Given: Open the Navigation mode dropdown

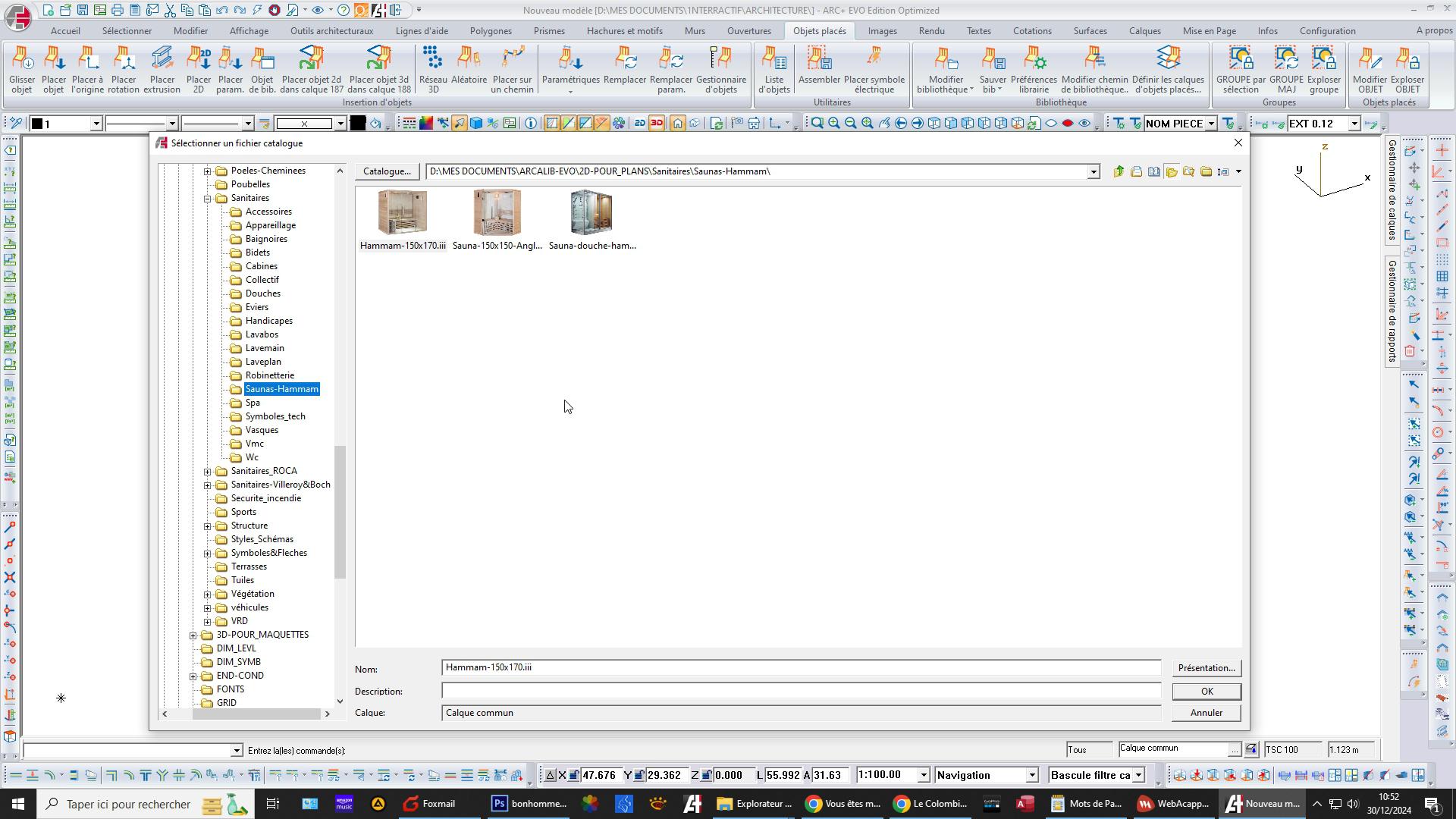Looking at the screenshot, I should 1031,775.
